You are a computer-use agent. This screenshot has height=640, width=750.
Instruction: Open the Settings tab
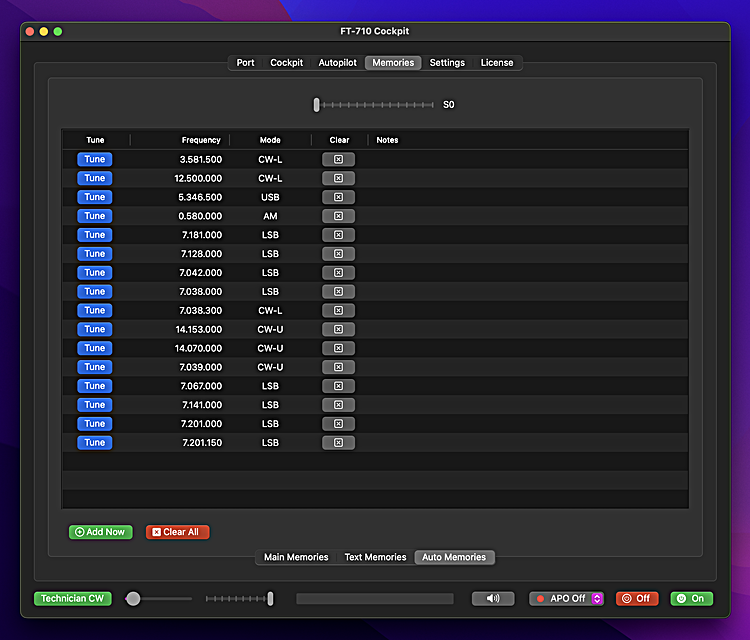click(x=447, y=63)
